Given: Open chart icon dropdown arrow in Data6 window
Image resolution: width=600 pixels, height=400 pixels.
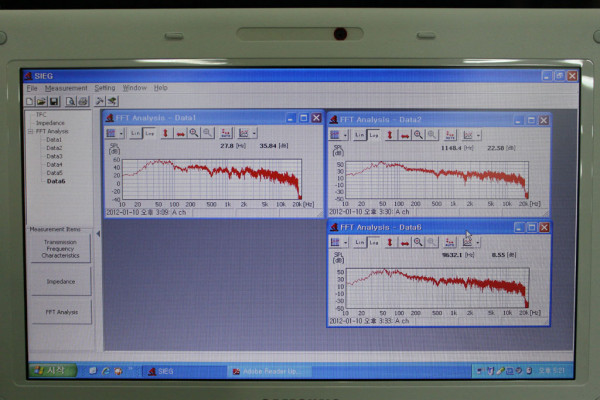Looking at the screenshot, I should pos(478,243).
